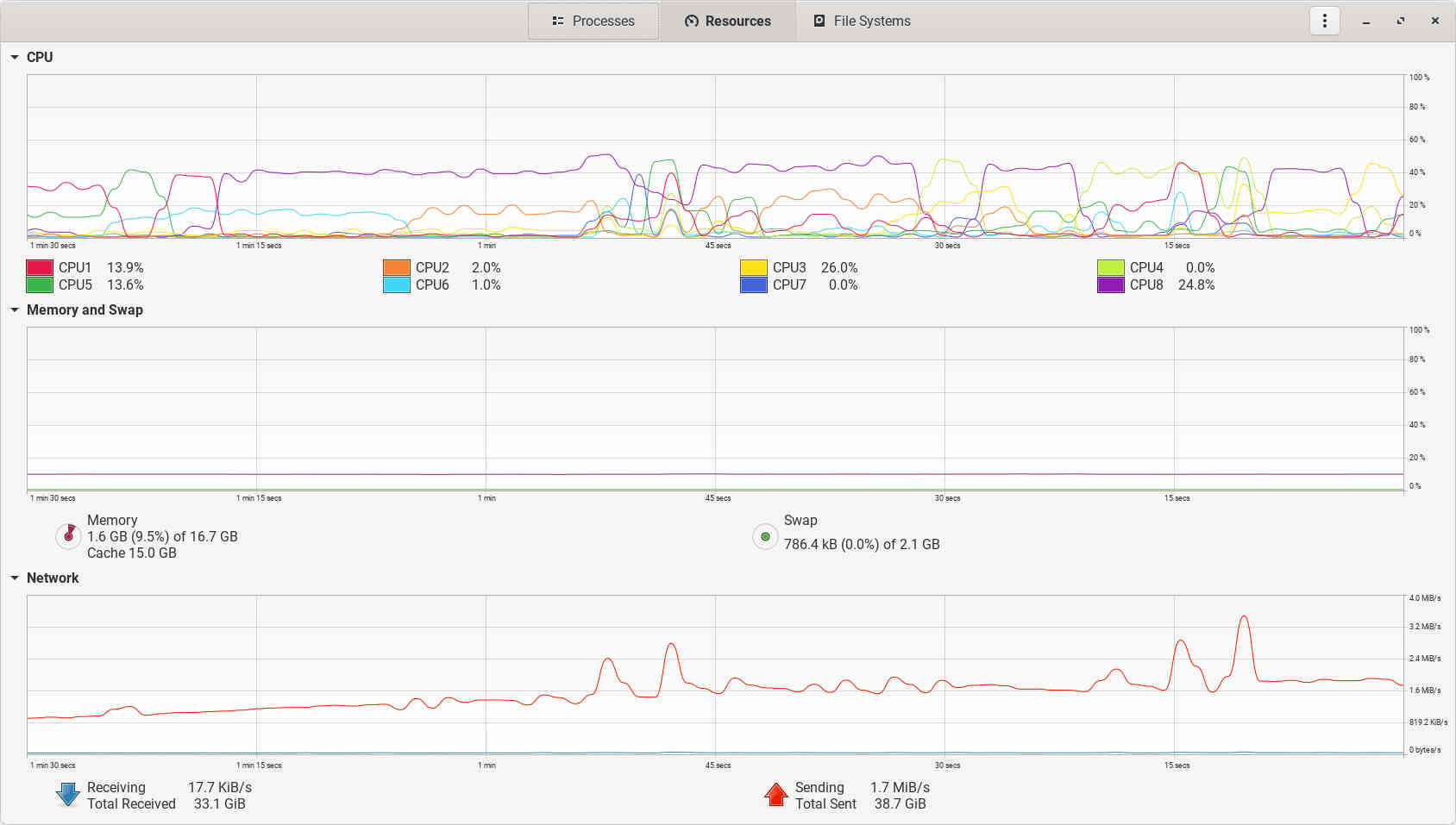Switch to the File Systems tab
The image size is (1456, 825).
862,21
